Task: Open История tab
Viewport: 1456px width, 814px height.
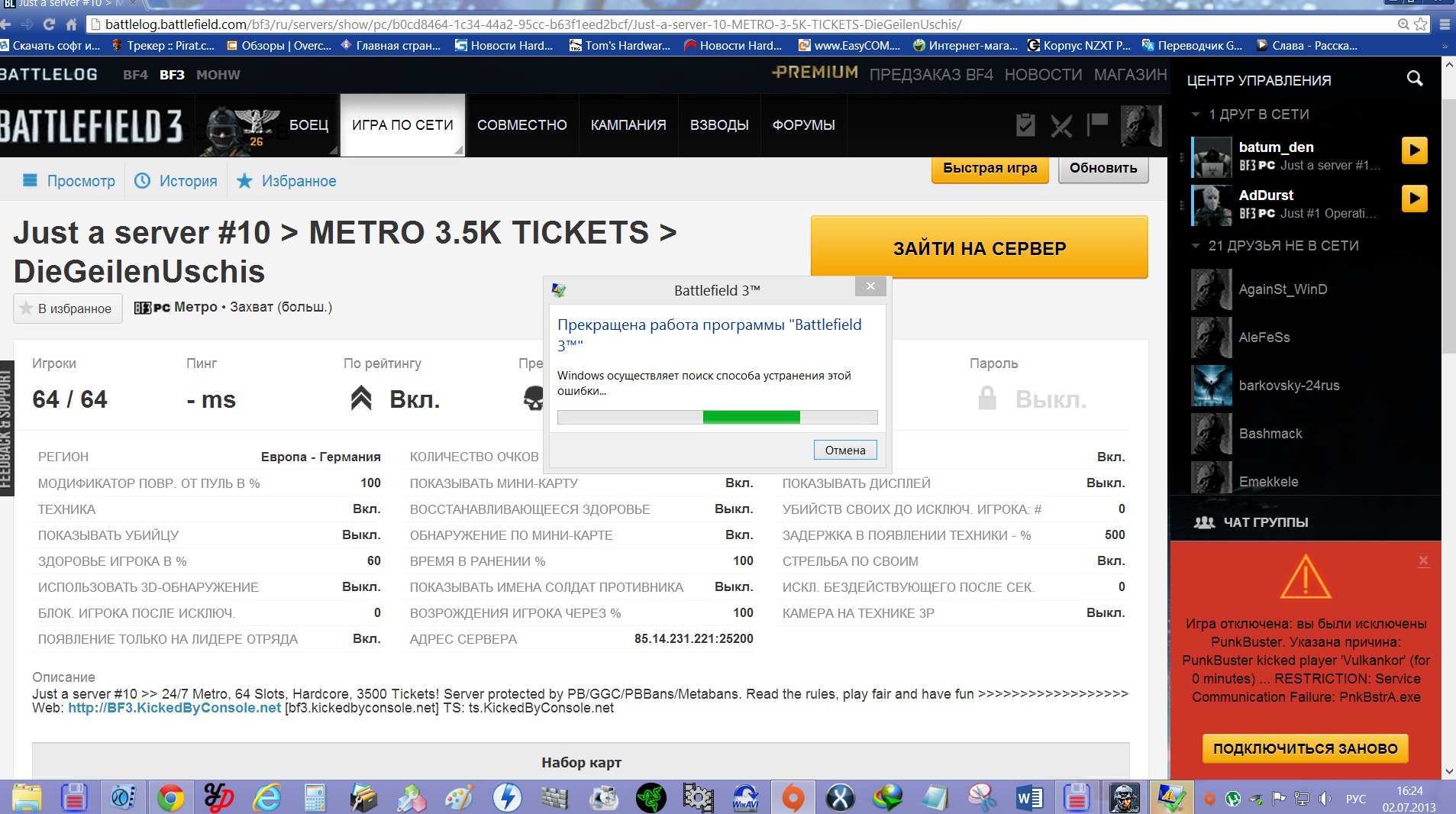Action: (176, 181)
